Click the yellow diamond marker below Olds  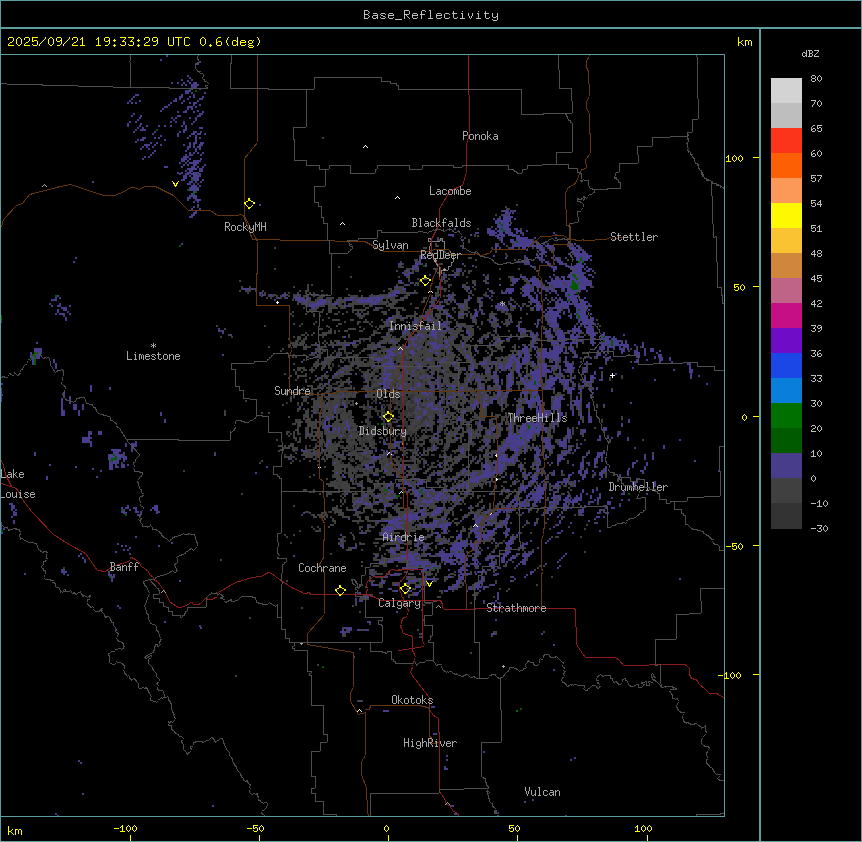389,417
